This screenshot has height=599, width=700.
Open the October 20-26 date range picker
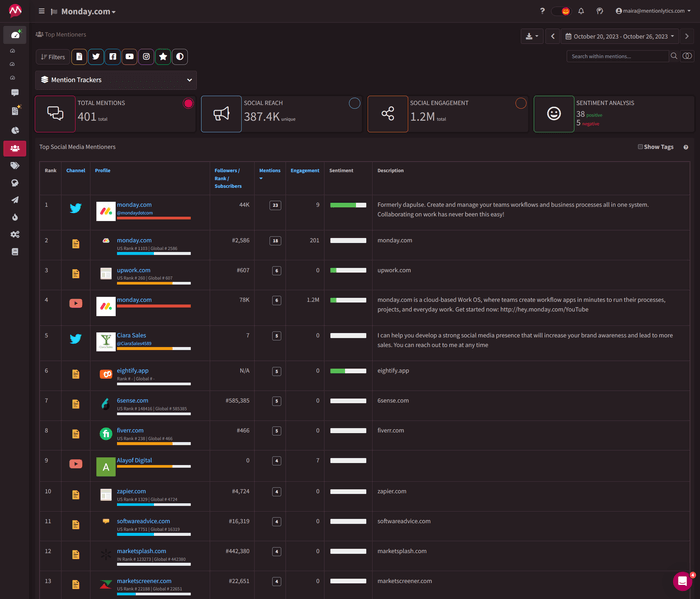tap(620, 36)
